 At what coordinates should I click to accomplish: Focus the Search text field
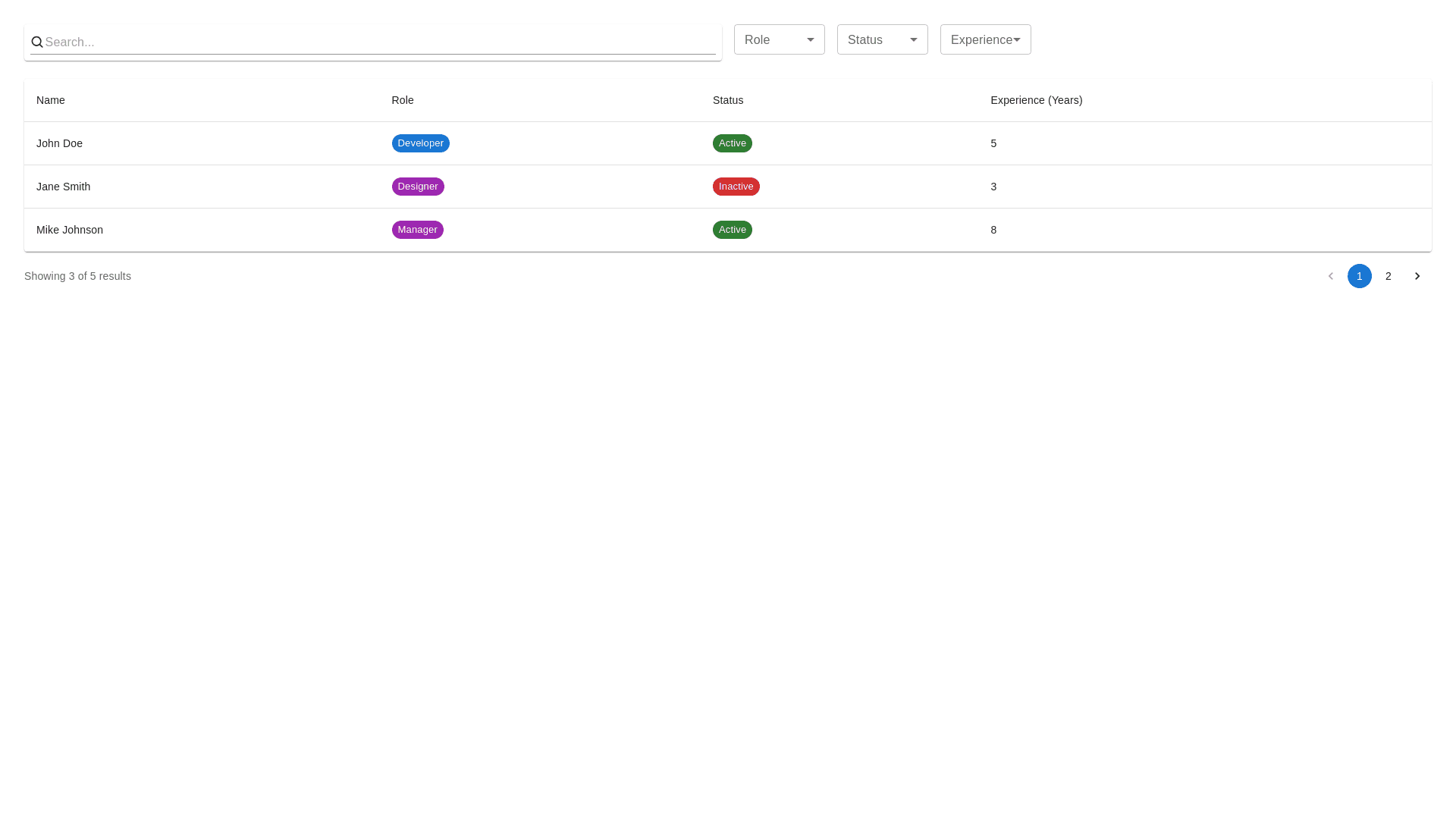click(379, 42)
